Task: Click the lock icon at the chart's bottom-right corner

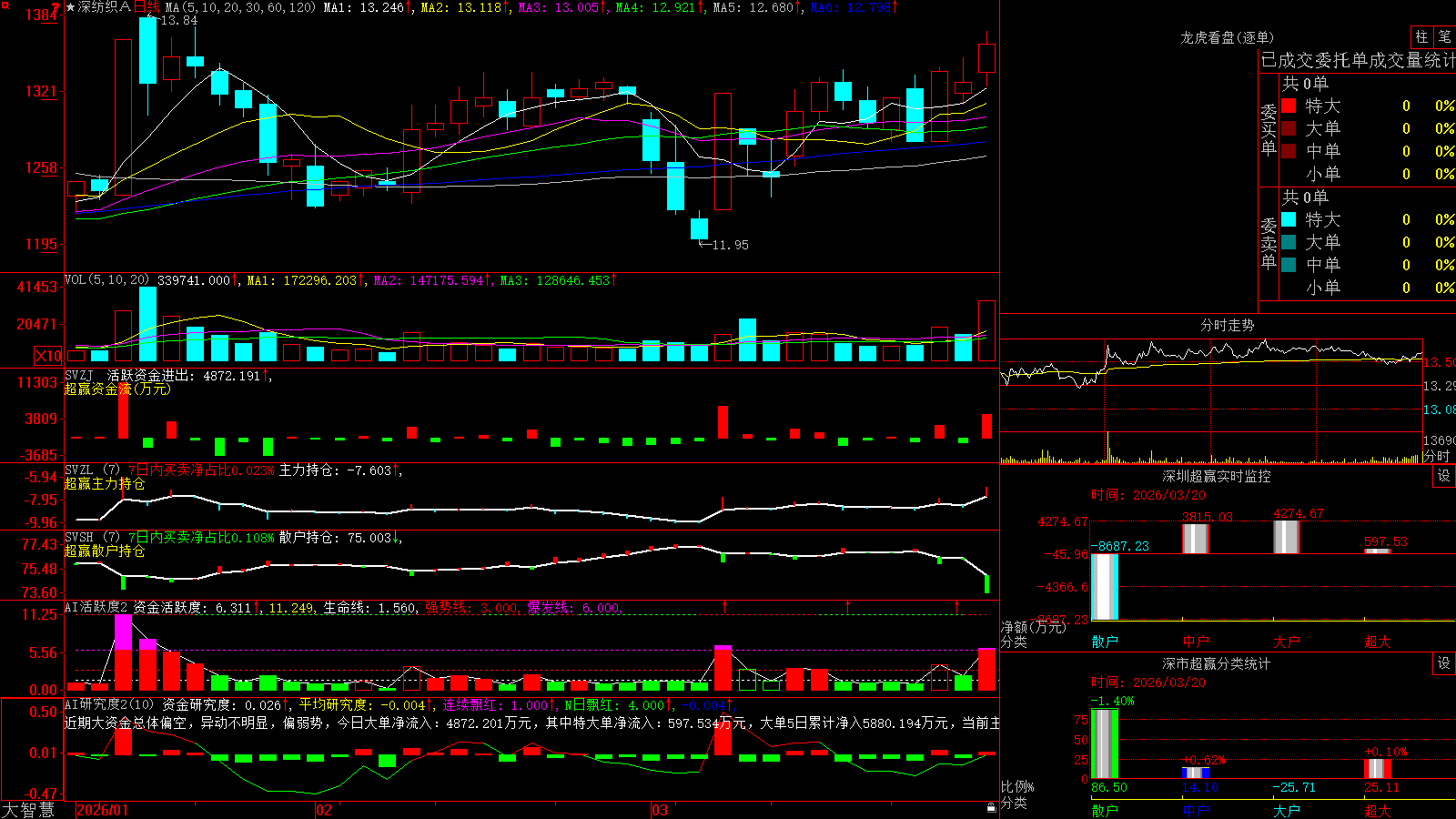Action: [x=991, y=807]
